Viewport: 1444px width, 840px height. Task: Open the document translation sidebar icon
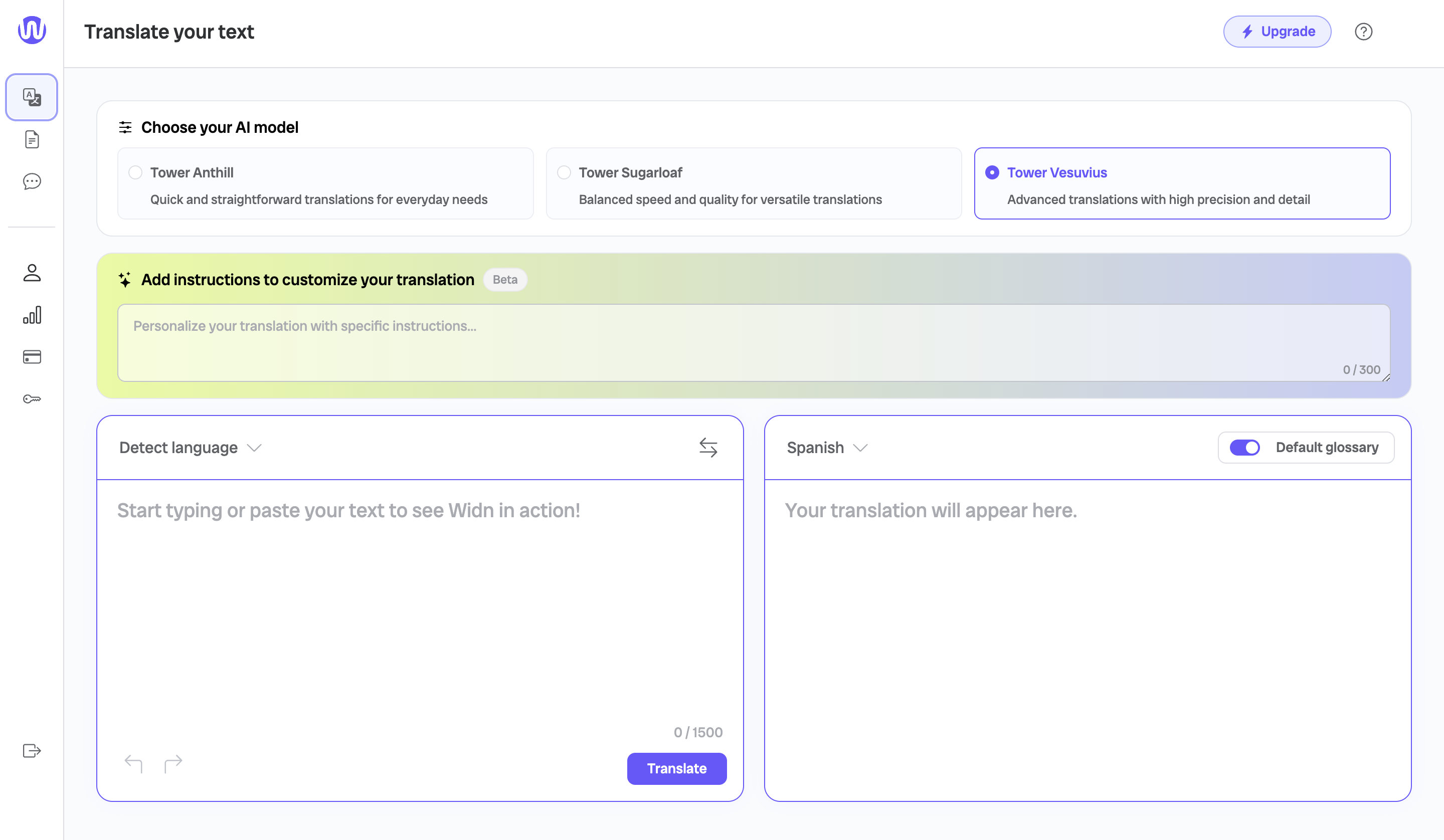[x=32, y=139]
